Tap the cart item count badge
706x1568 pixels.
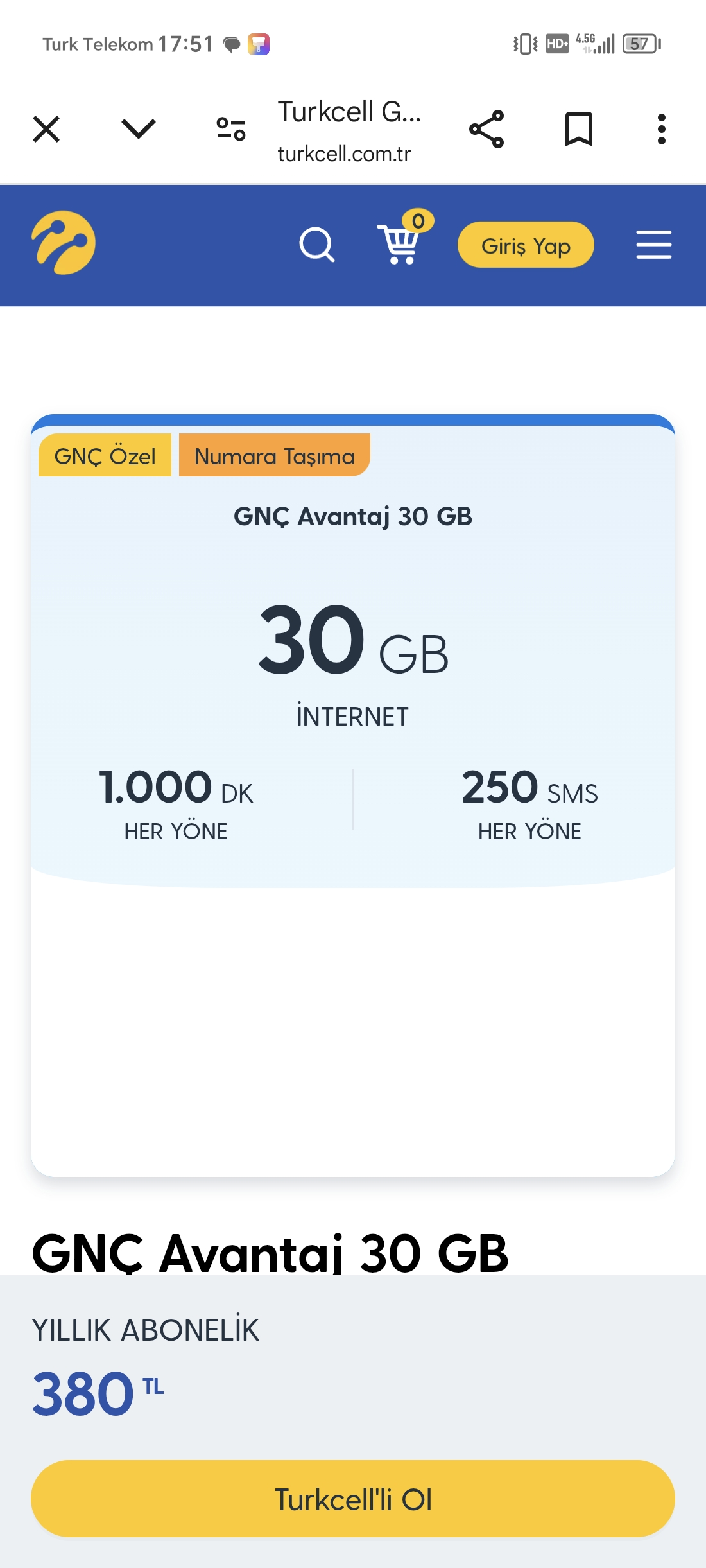click(x=418, y=221)
